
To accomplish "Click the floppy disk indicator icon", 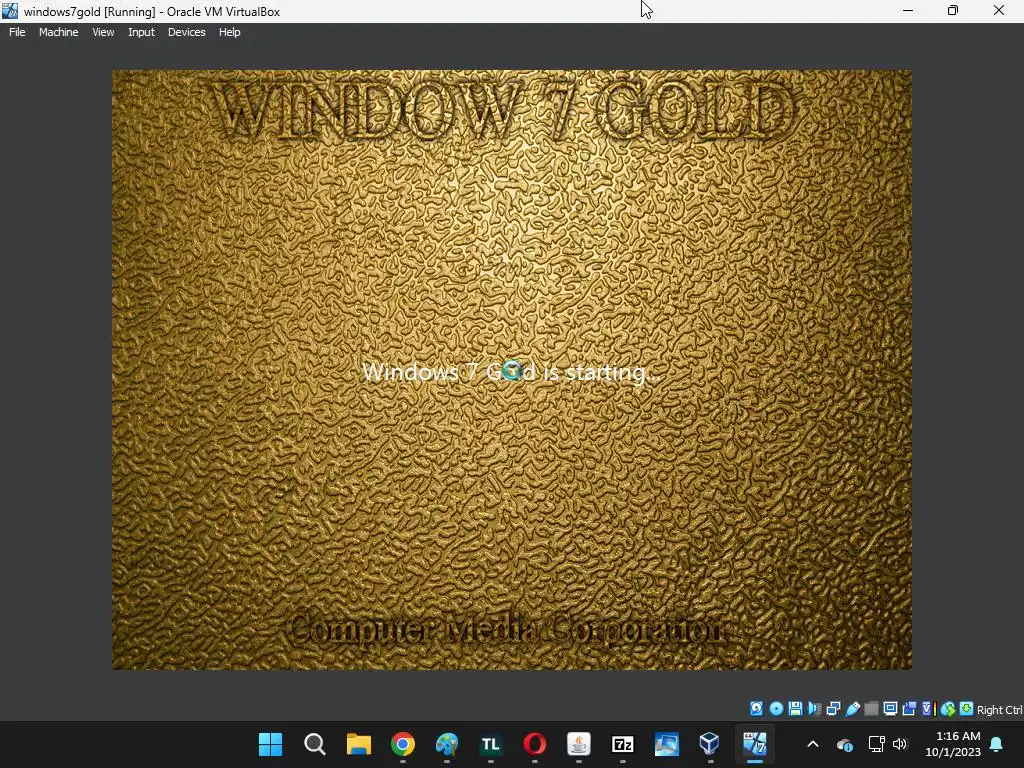I will pos(795,709).
